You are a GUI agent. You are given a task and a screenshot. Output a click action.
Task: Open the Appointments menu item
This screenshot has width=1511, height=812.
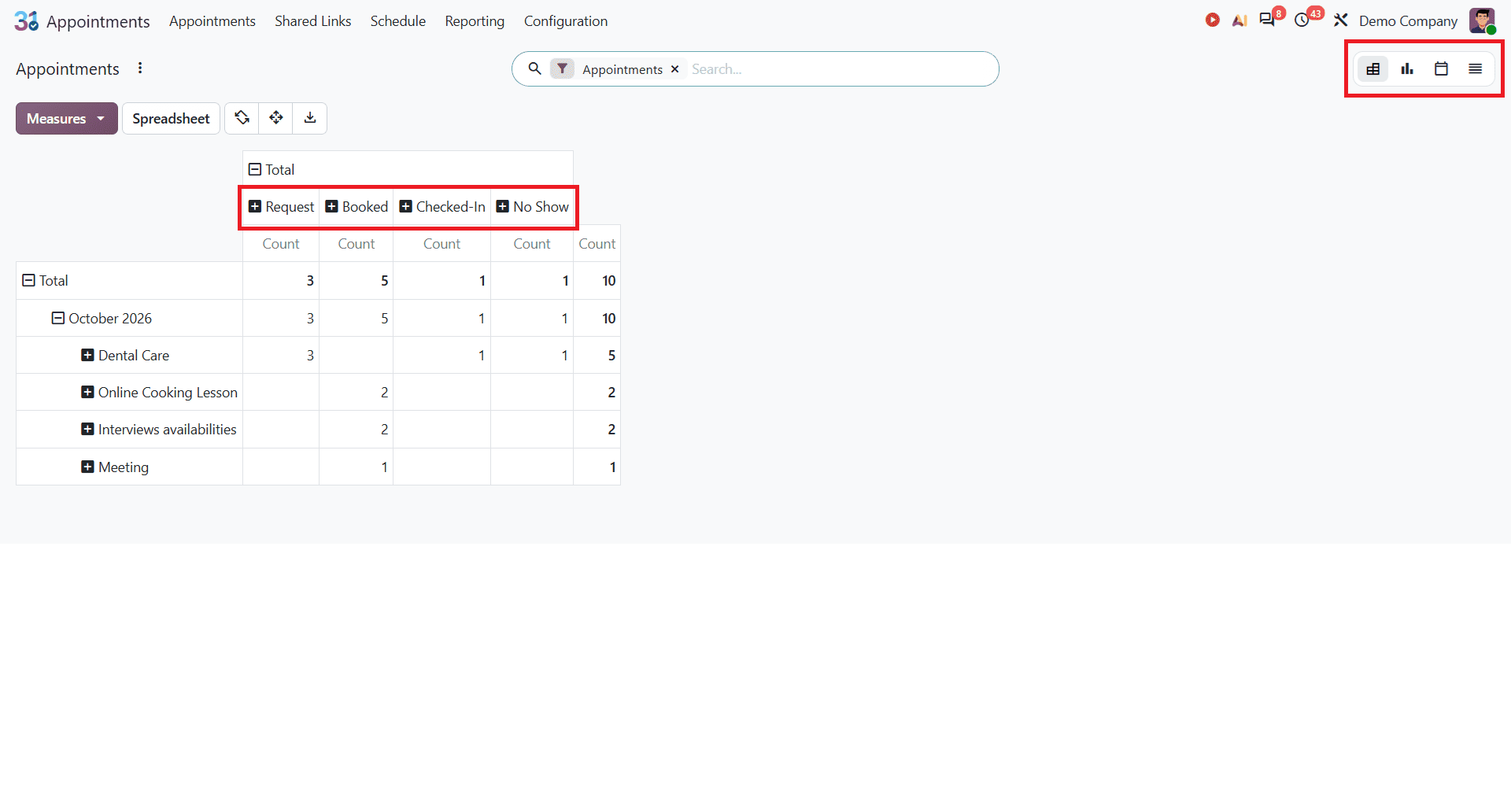pyautogui.click(x=212, y=21)
